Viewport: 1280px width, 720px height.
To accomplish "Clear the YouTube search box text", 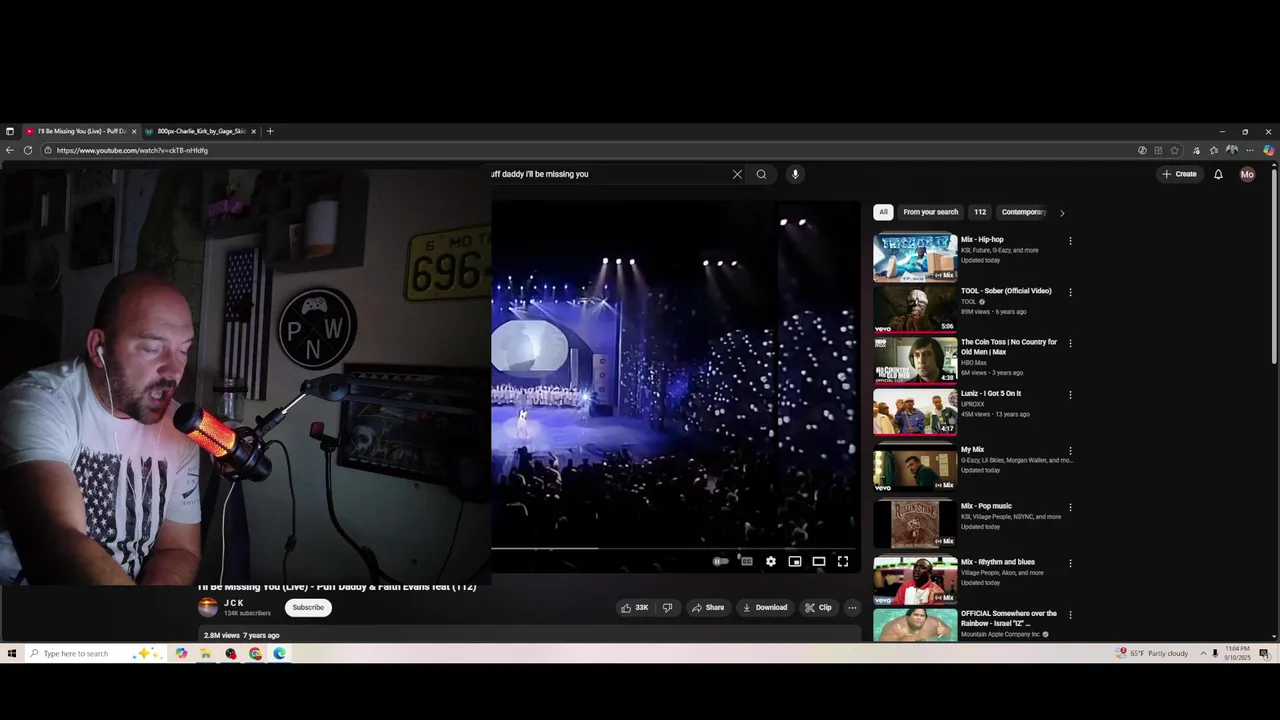I will (737, 174).
